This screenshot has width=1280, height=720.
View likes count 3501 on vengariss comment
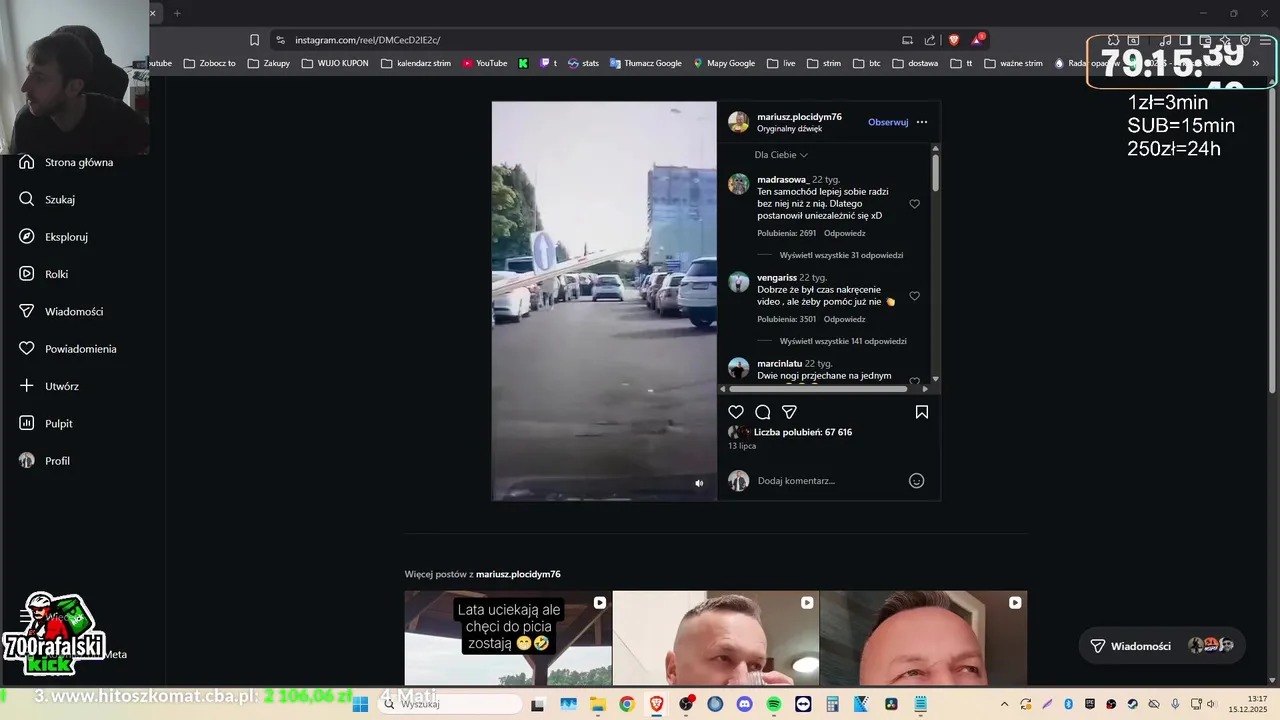click(787, 319)
